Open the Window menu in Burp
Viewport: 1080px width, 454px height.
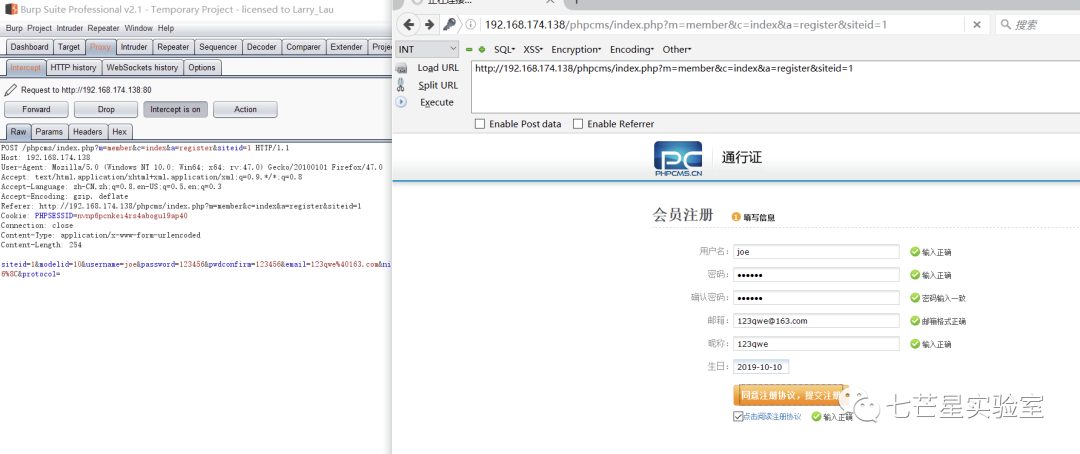(x=138, y=28)
